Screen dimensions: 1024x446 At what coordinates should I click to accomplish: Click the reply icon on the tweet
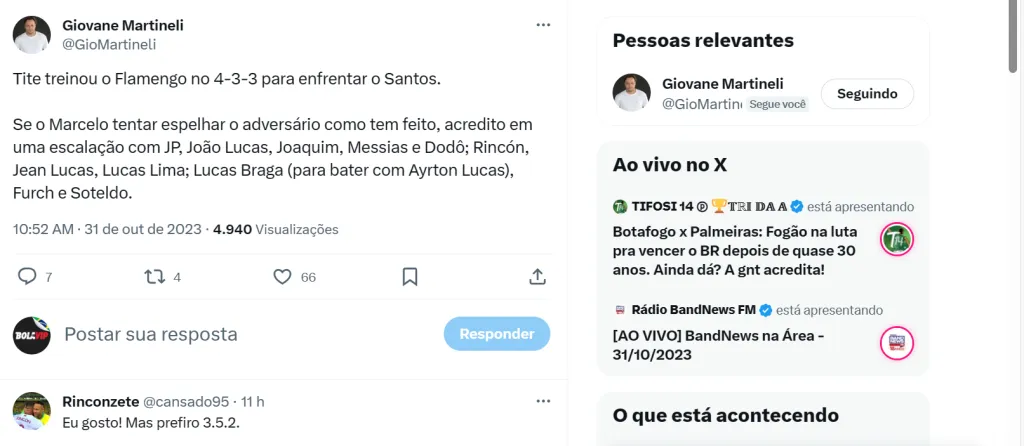(27, 277)
